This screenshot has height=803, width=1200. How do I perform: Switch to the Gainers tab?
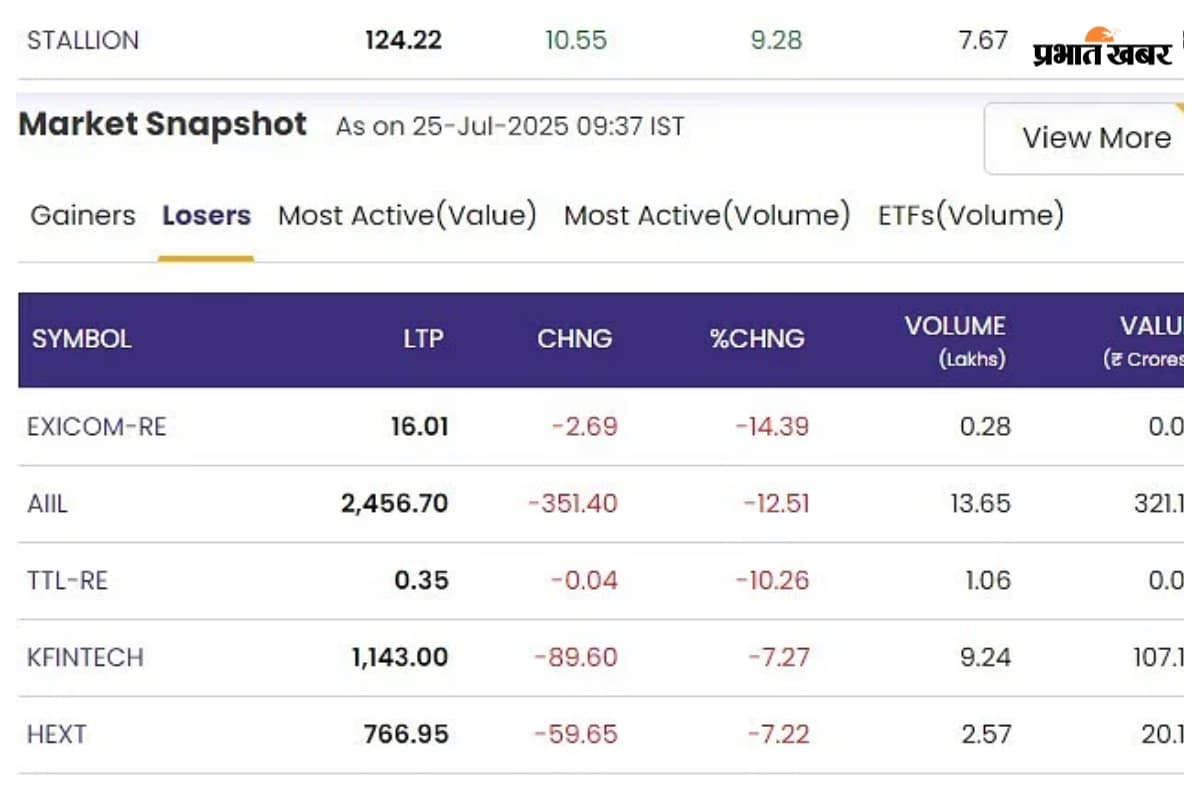(83, 216)
